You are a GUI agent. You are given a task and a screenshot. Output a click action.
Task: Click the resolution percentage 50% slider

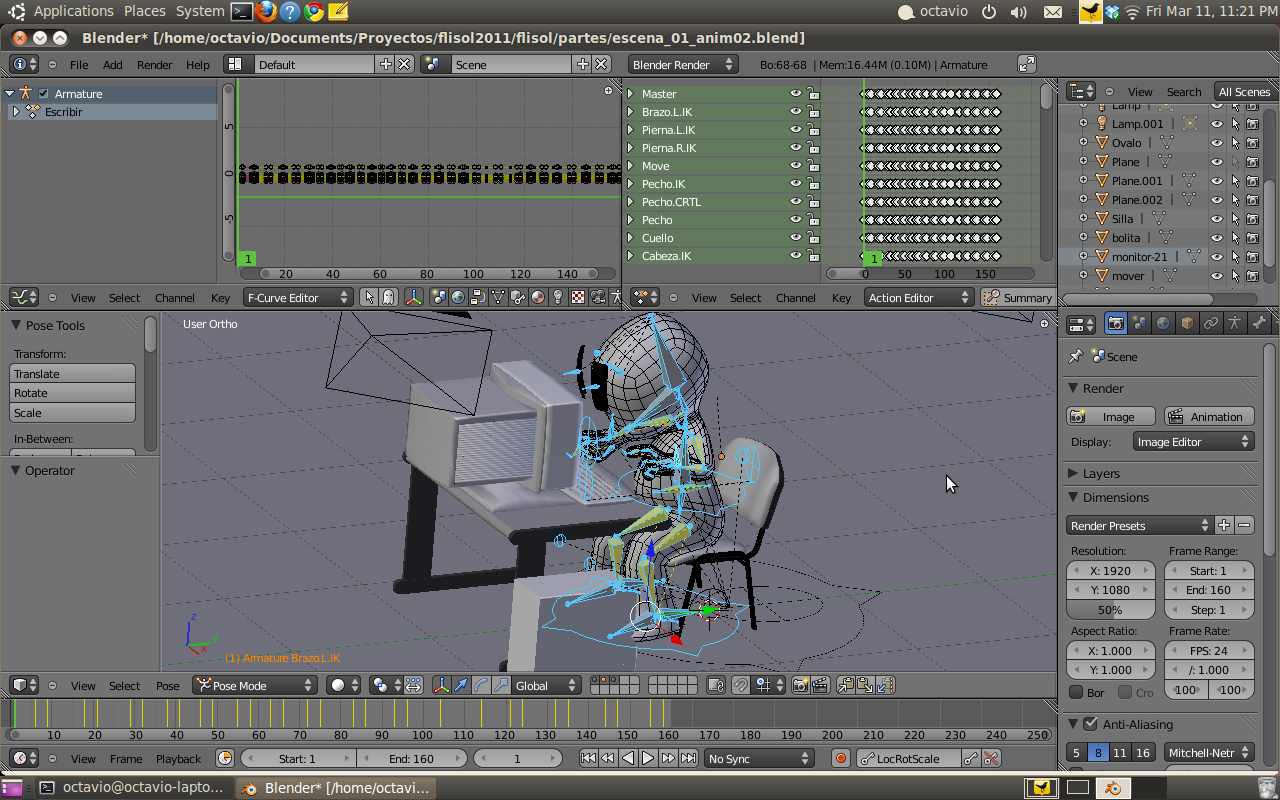tap(1110, 610)
